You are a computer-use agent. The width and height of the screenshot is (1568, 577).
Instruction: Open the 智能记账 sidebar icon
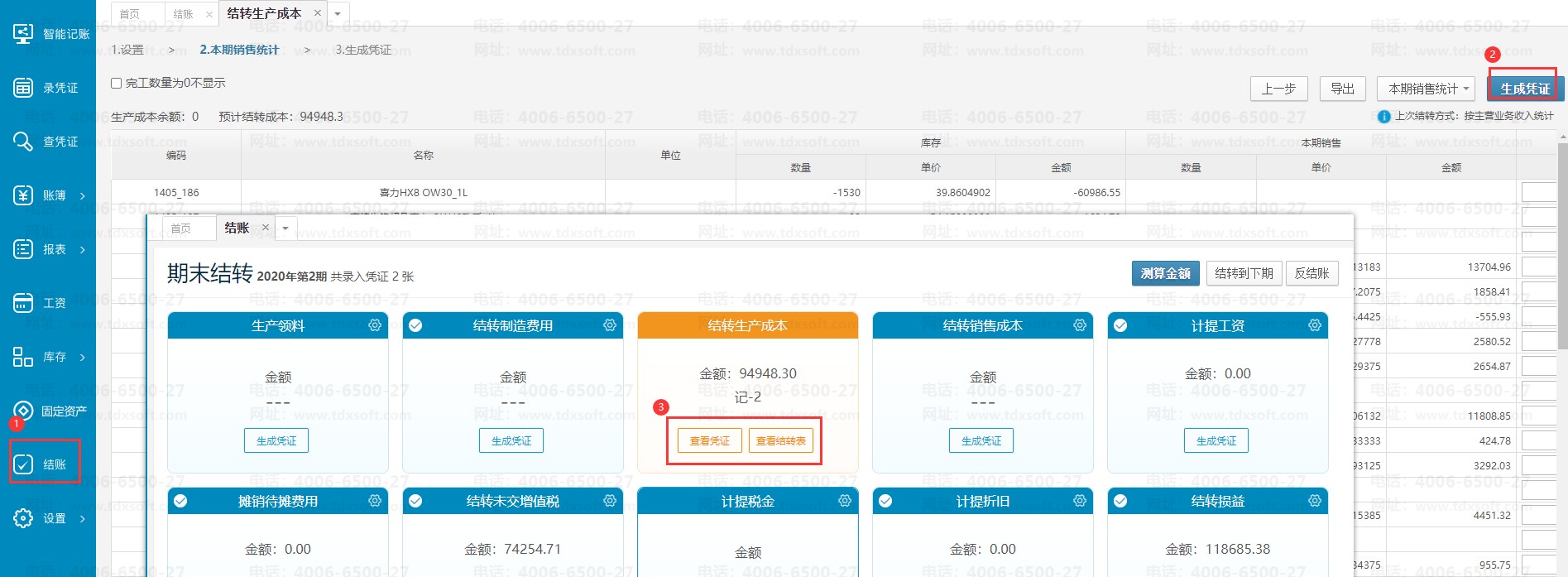click(23, 34)
